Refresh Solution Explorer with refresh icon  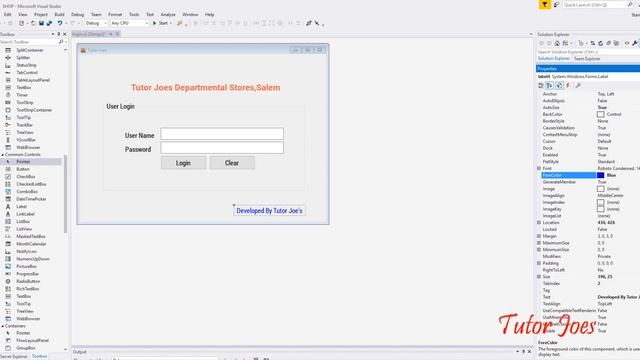[x=600, y=43]
